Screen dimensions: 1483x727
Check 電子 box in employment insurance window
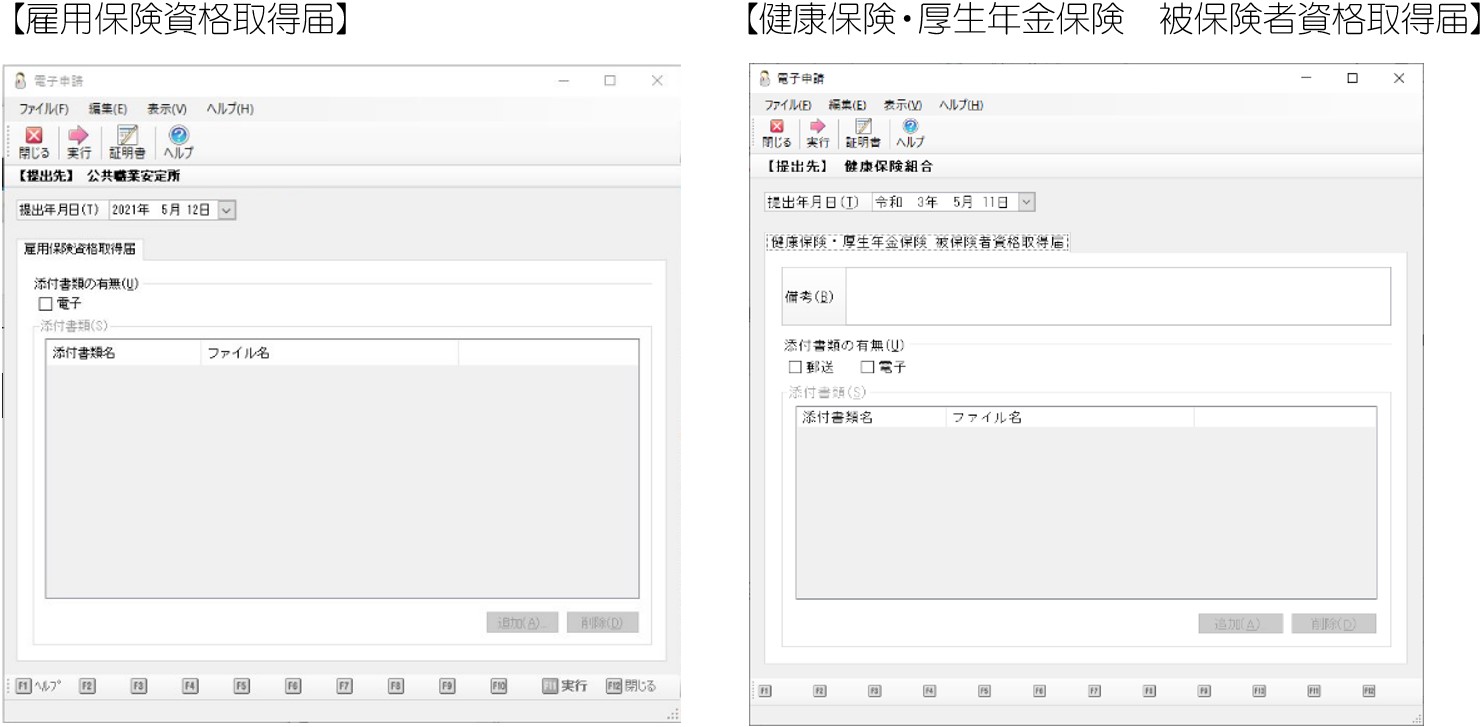coord(45,304)
